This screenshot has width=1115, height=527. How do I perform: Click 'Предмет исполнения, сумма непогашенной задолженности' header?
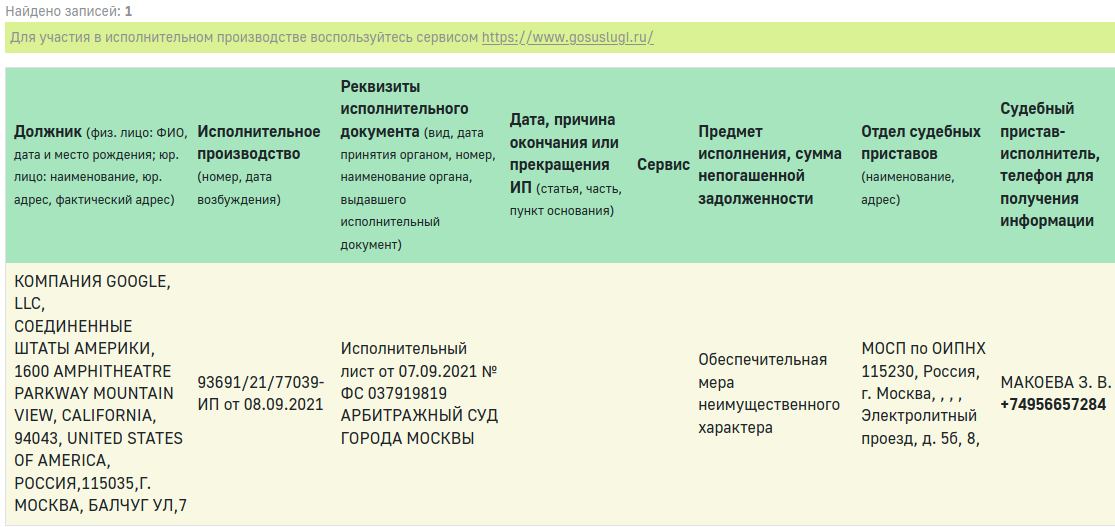click(770, 165)
